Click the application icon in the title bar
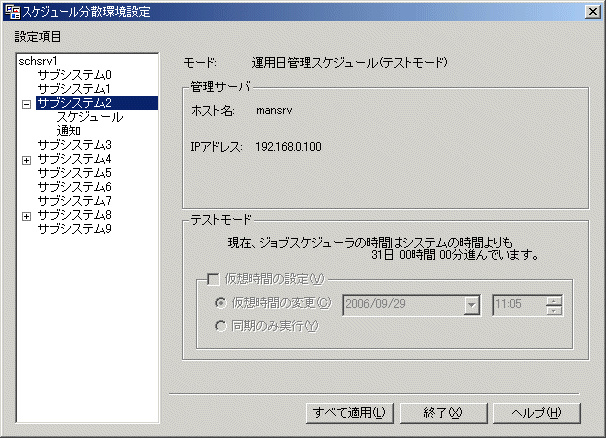This screenshot has width=606, height=438. tap(12, 12)
